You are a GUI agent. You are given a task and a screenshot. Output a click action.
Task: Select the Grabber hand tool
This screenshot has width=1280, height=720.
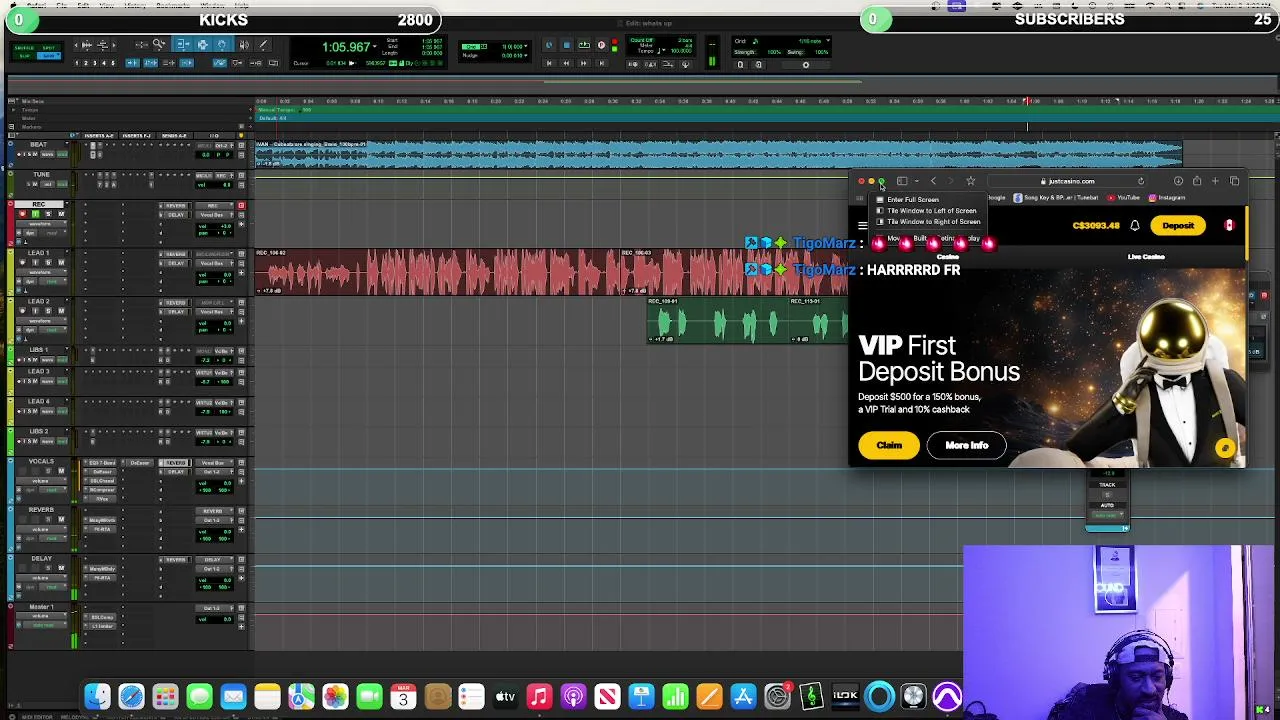click(x=222, y=44)
